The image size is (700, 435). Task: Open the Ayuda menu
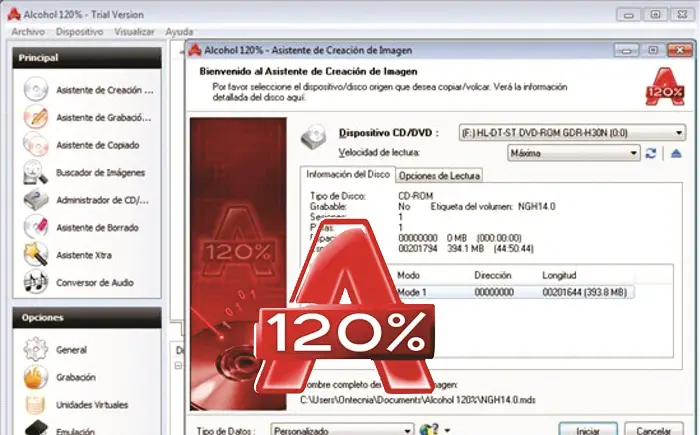tap(179, 32)
